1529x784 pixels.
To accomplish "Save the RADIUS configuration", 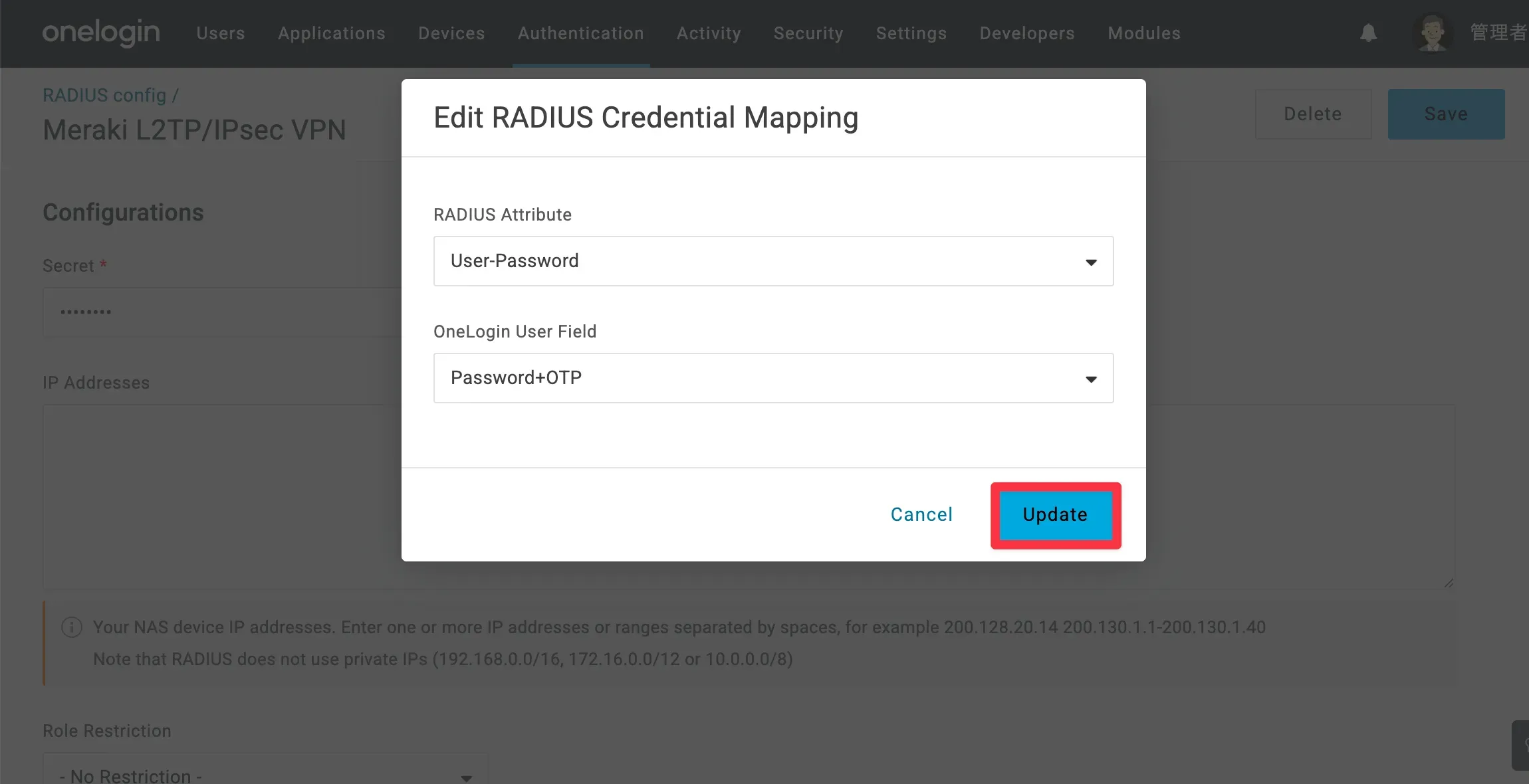I will [1446, 114].
